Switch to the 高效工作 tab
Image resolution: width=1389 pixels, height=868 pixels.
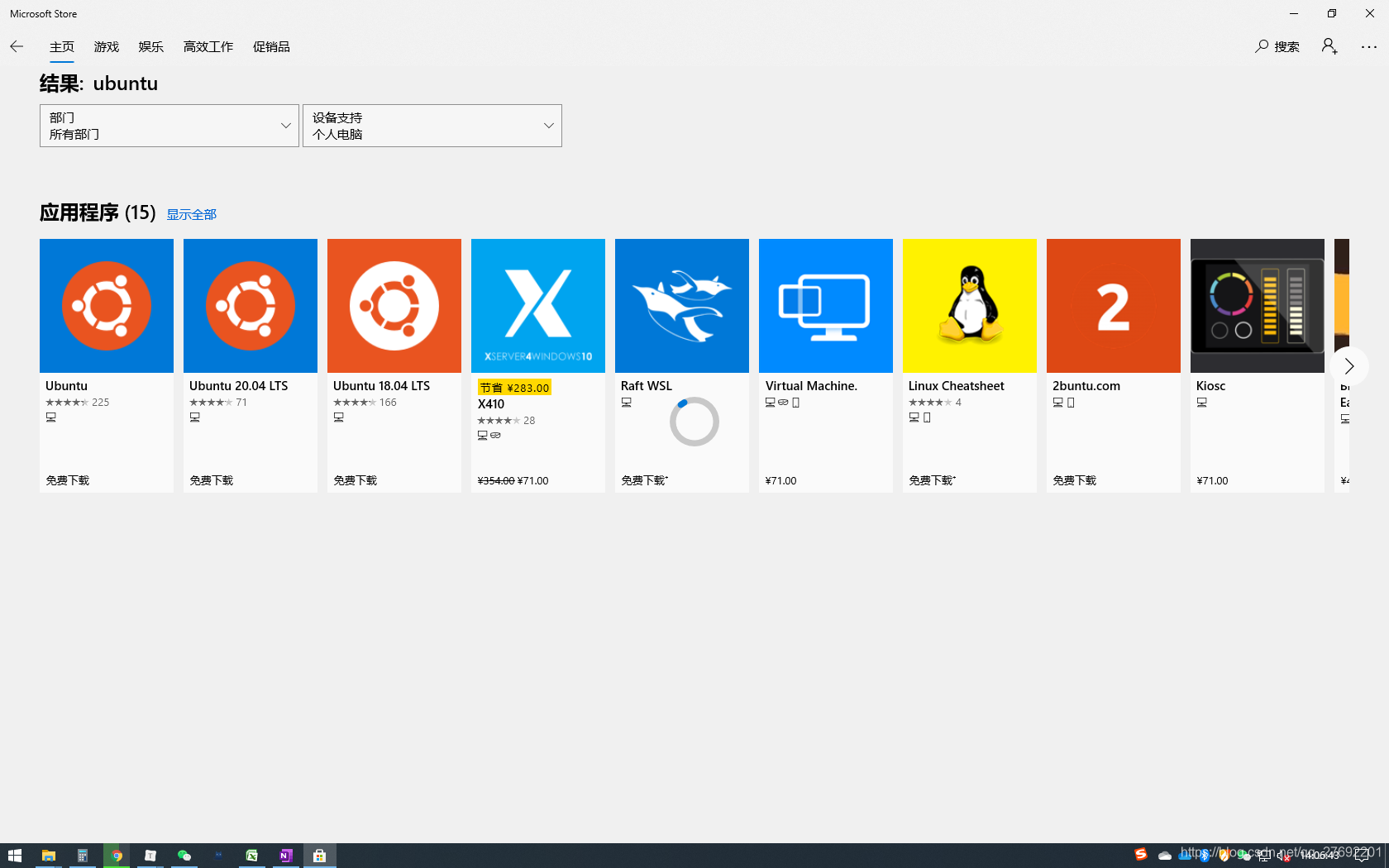208,46
